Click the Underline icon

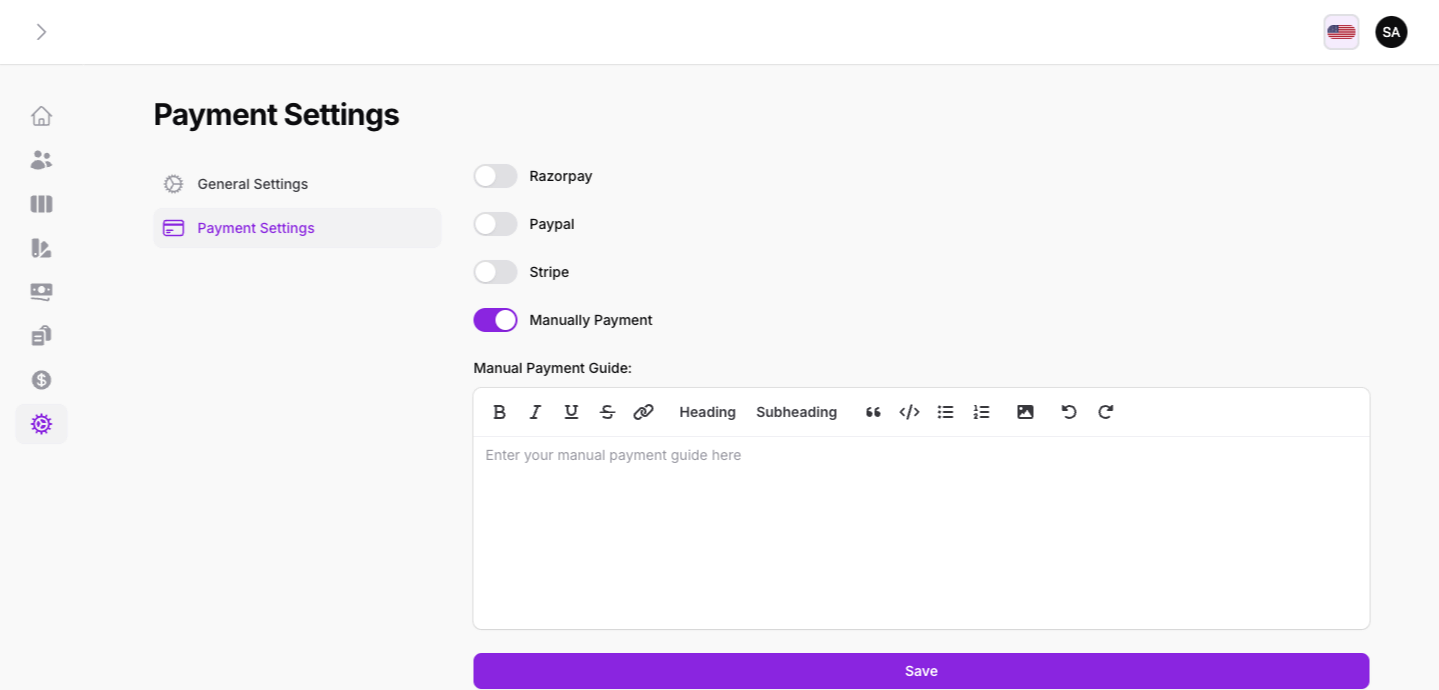[x=571, y=412]
